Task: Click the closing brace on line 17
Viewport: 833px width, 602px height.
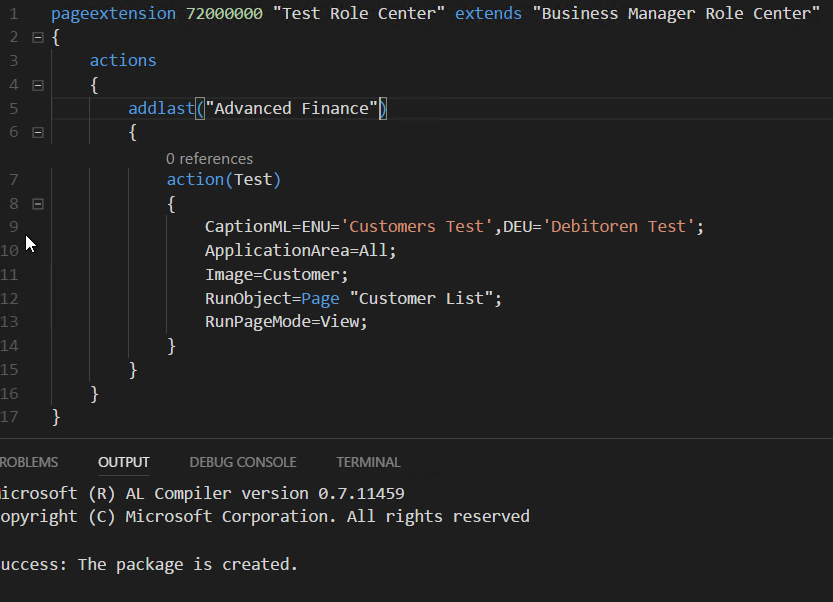Action: click(57, 416)
